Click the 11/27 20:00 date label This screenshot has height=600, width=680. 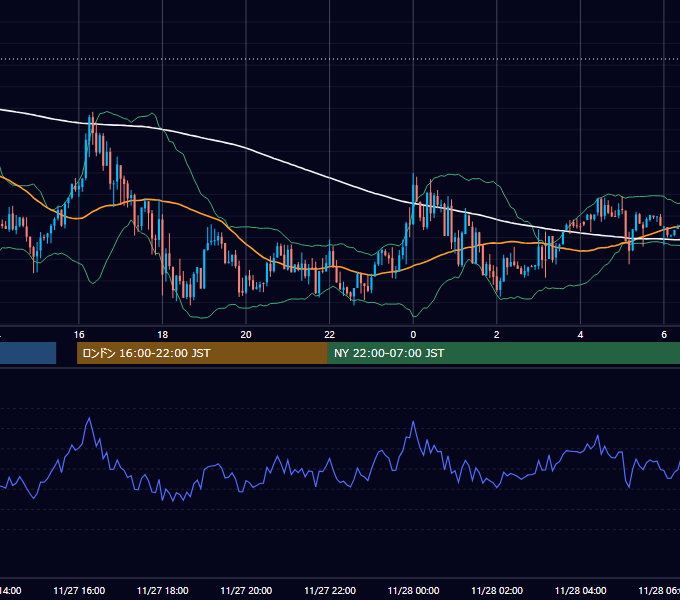pyautogui.click(x=246, y=590)
